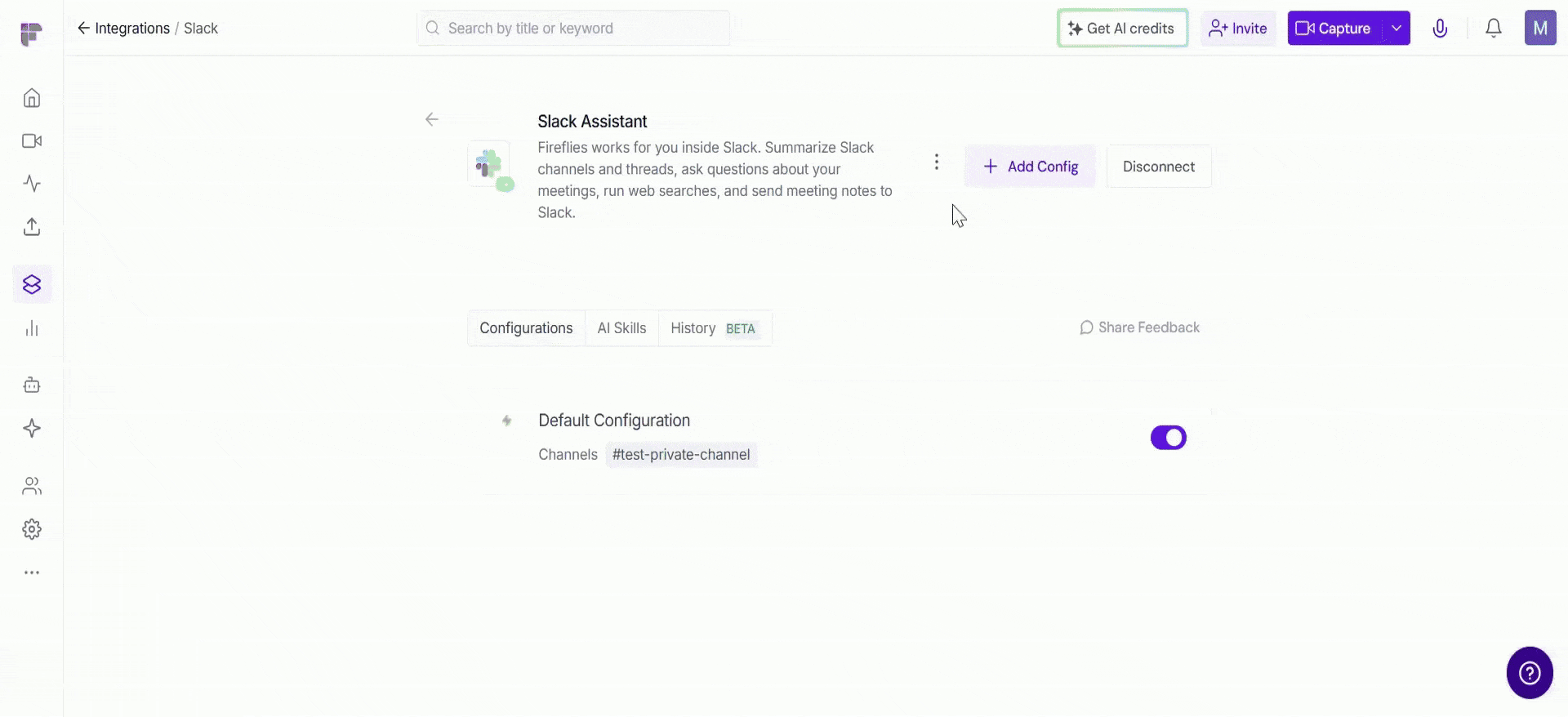Open the activity pulse sidebar icon
Image resolution: width=1568 pixels, height=717 pixels.
[x=32, y=184]
